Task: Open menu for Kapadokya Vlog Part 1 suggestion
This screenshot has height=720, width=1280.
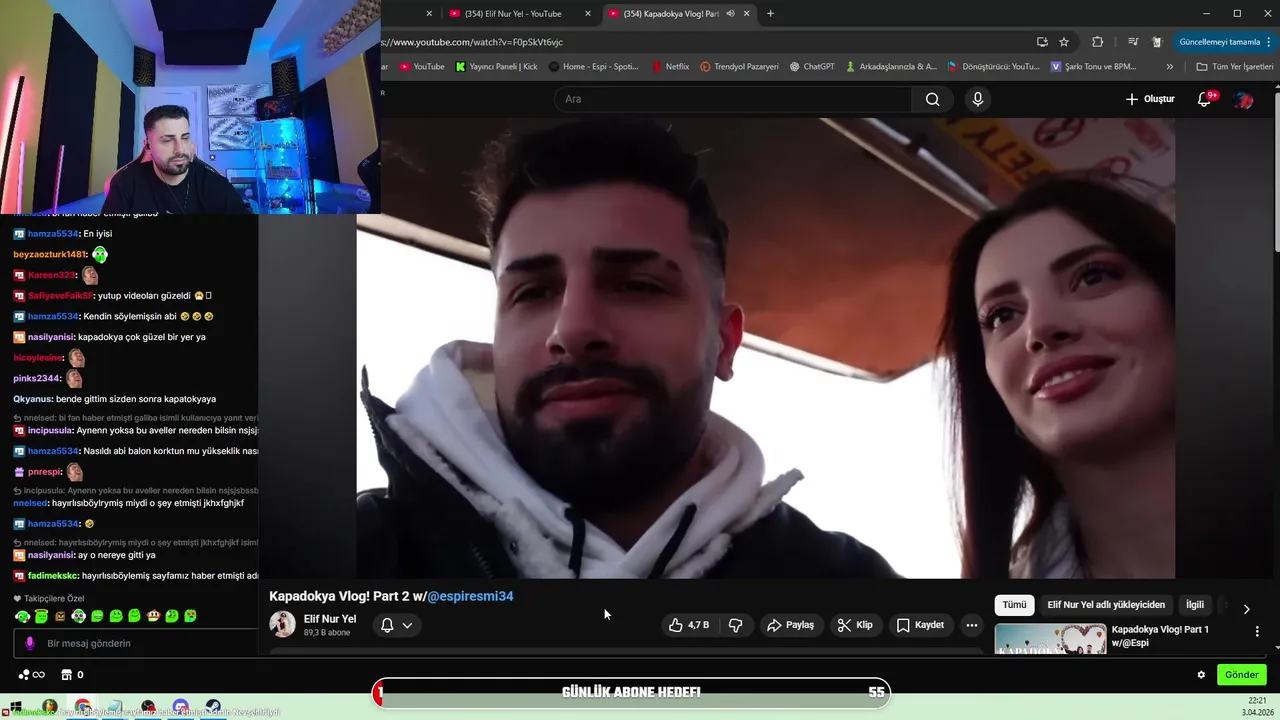Action: coord(1257,632)
